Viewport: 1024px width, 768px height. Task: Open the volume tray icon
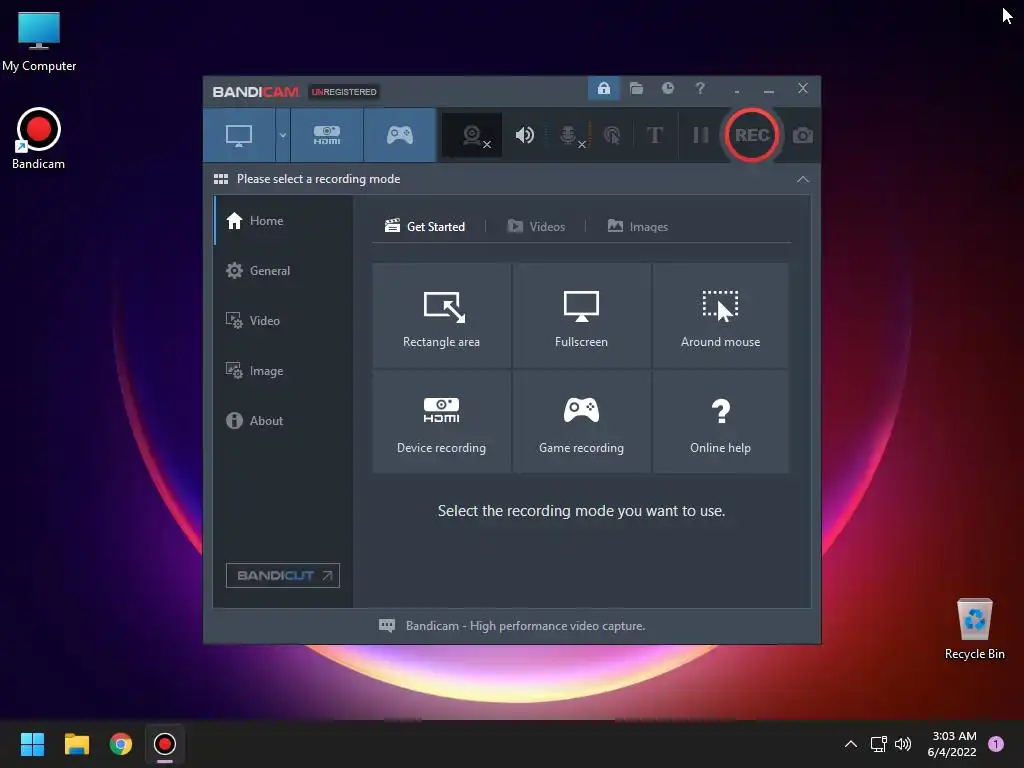coord(903,744)
